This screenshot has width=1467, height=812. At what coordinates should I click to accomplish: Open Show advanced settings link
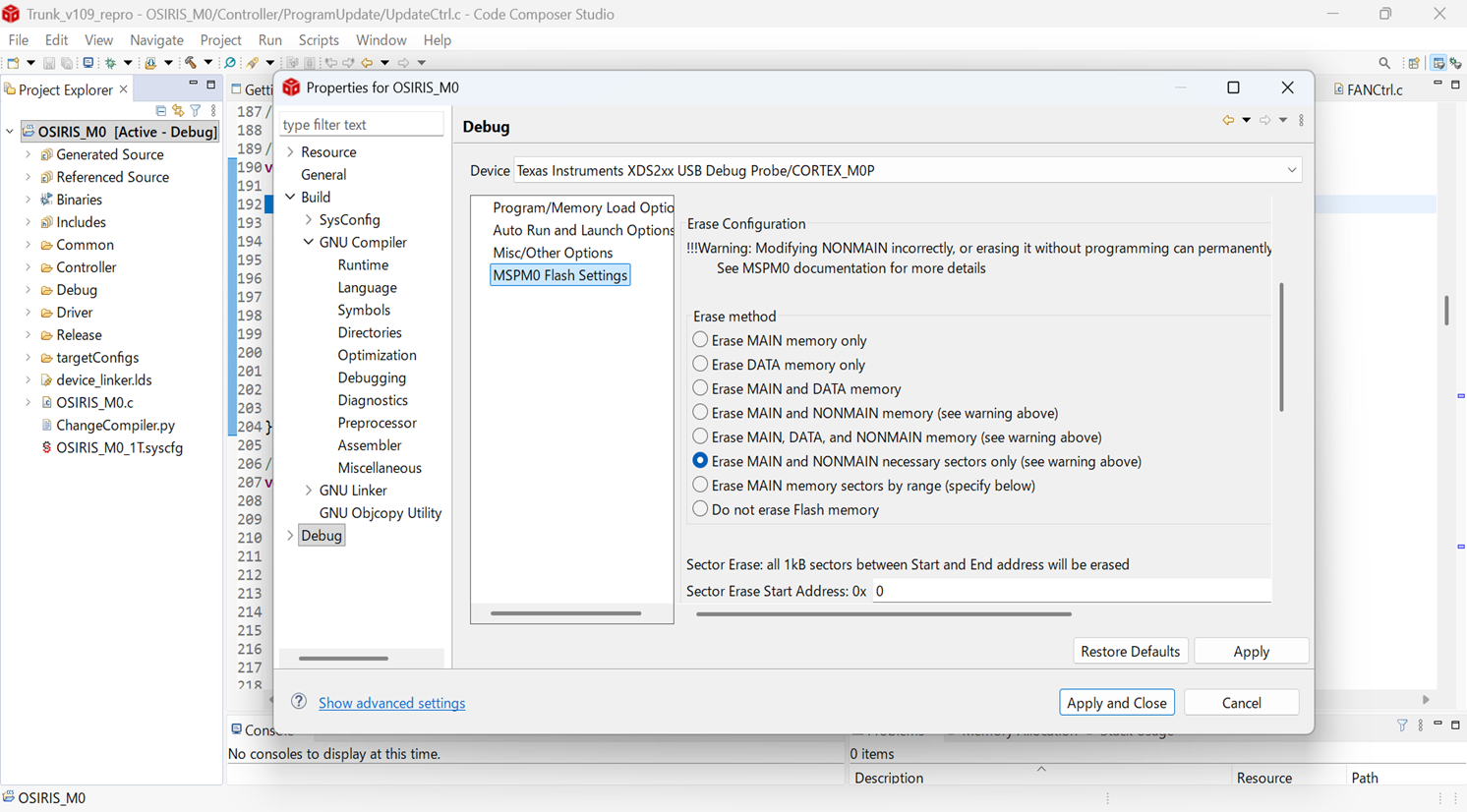pyautogui.click(x=391, y=703)
